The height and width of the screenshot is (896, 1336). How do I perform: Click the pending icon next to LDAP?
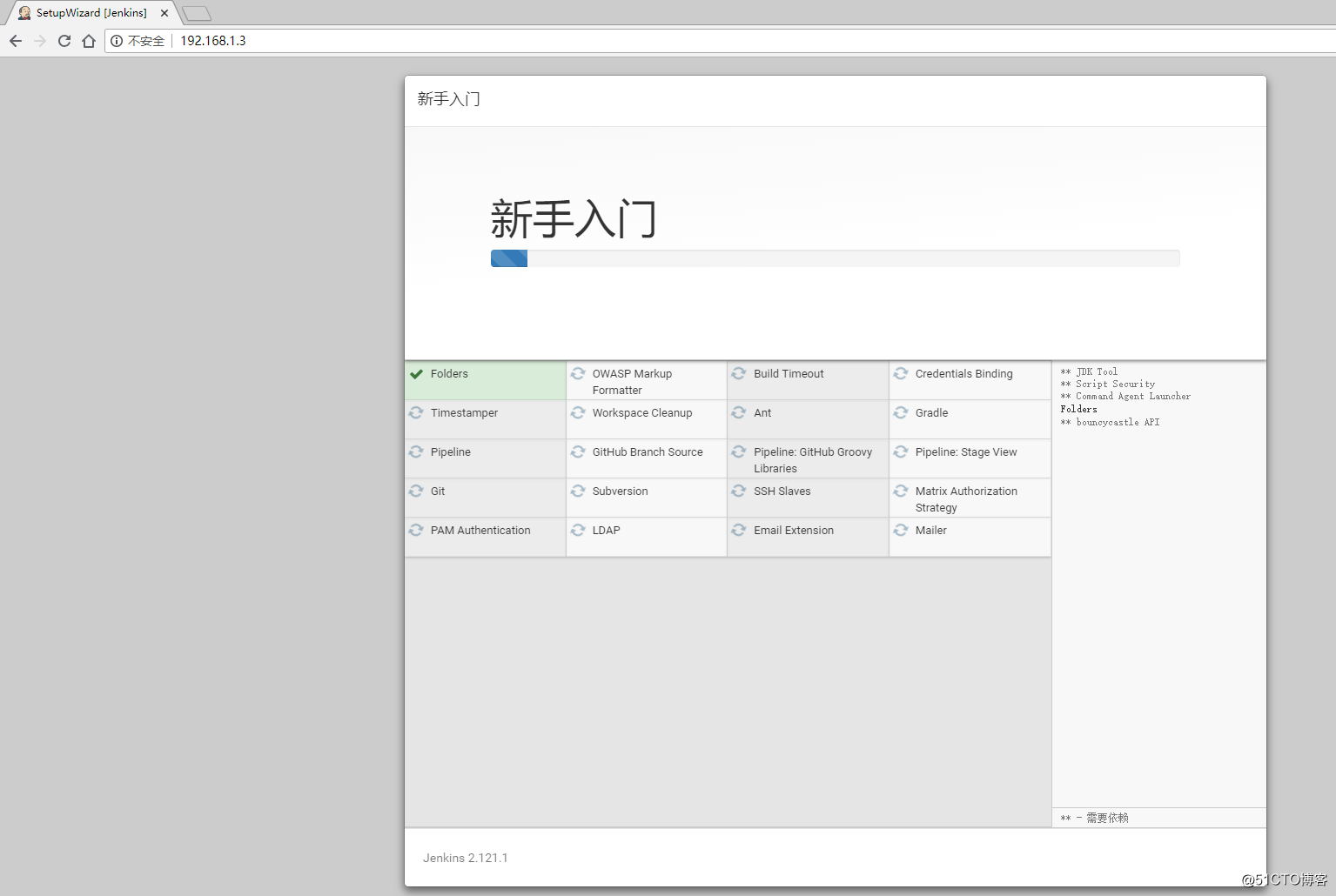(578, 531)
